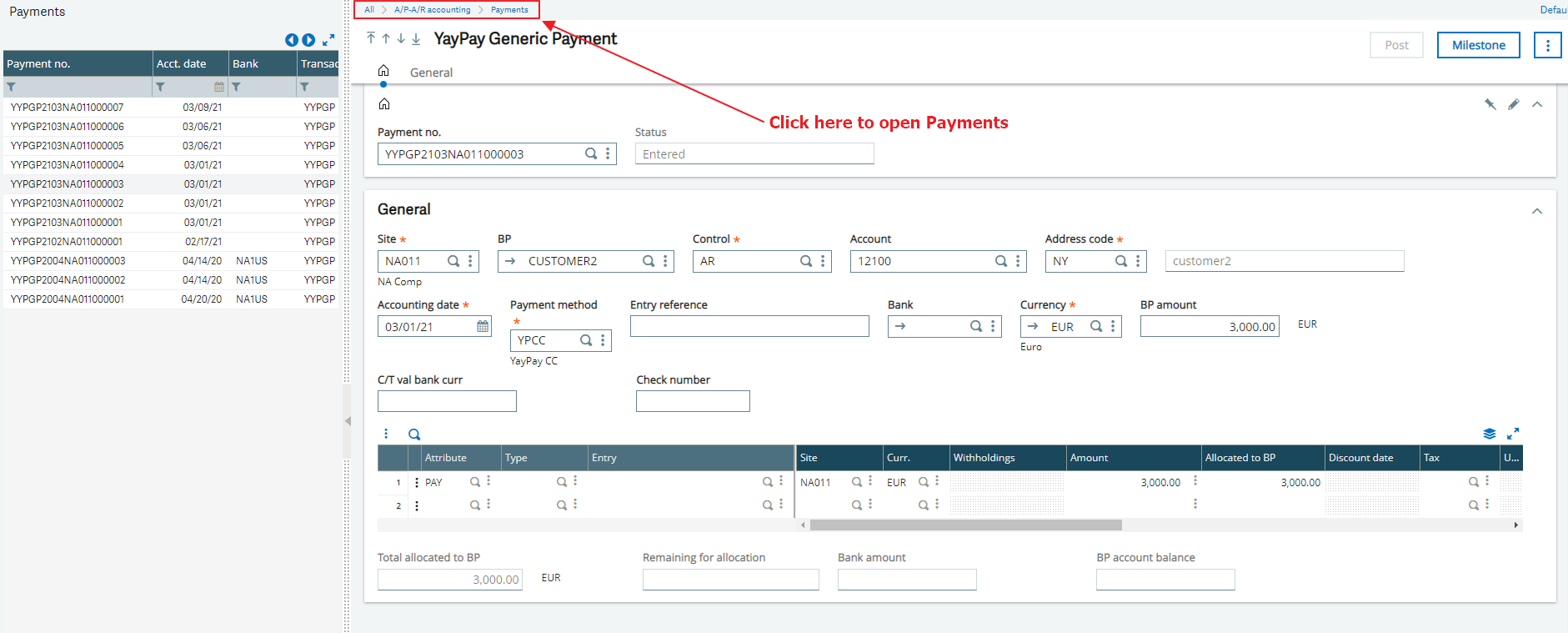
Task: Open Payment method YPCC lookup magnifier
Action: [x=586, y=340]
